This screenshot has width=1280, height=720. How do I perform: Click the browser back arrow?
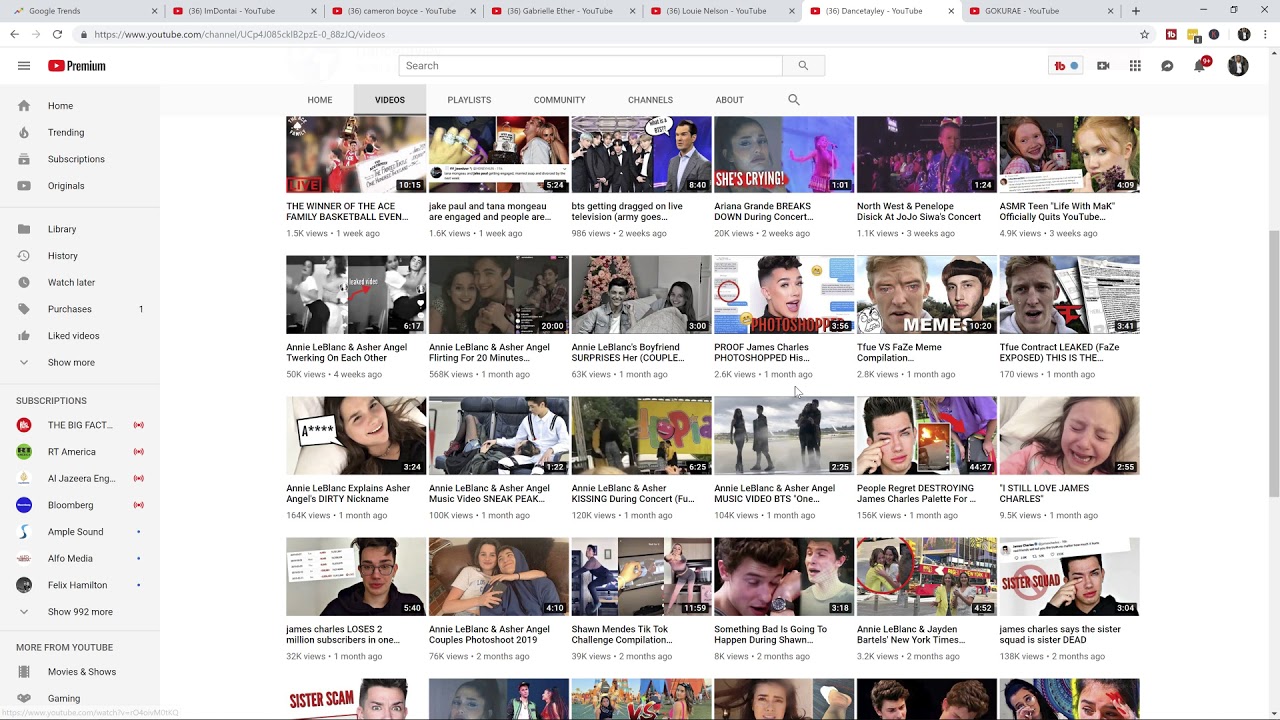[14, 34]
